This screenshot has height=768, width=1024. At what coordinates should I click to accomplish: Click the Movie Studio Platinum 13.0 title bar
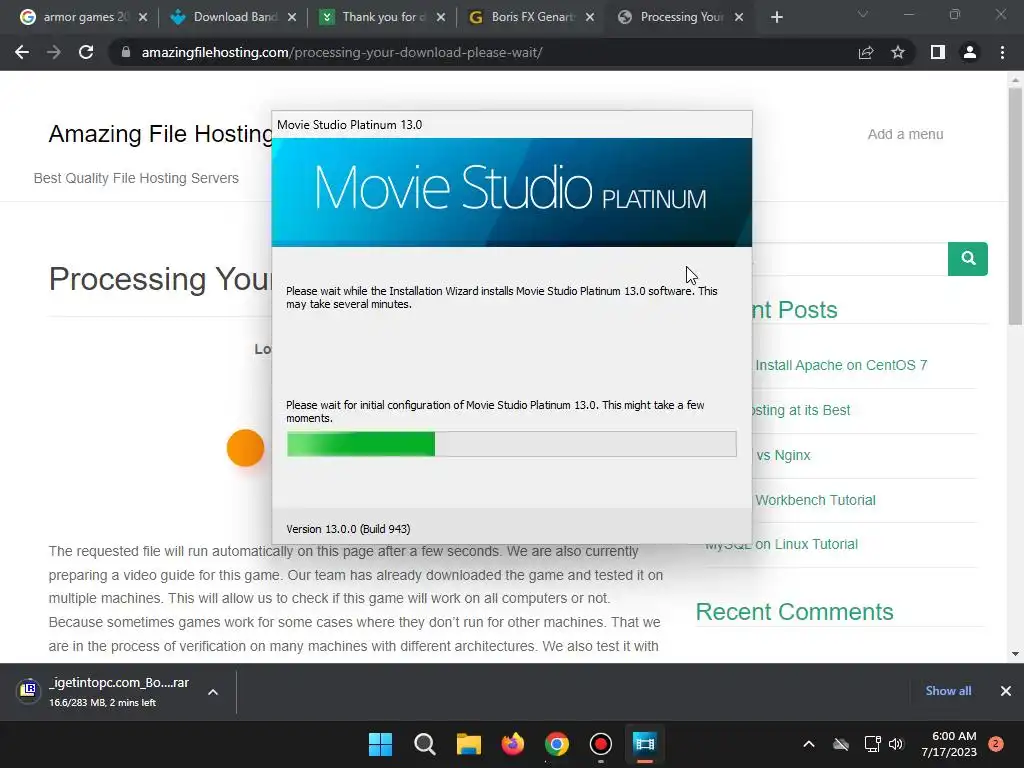pyautogui.click(x=511, y=125)
